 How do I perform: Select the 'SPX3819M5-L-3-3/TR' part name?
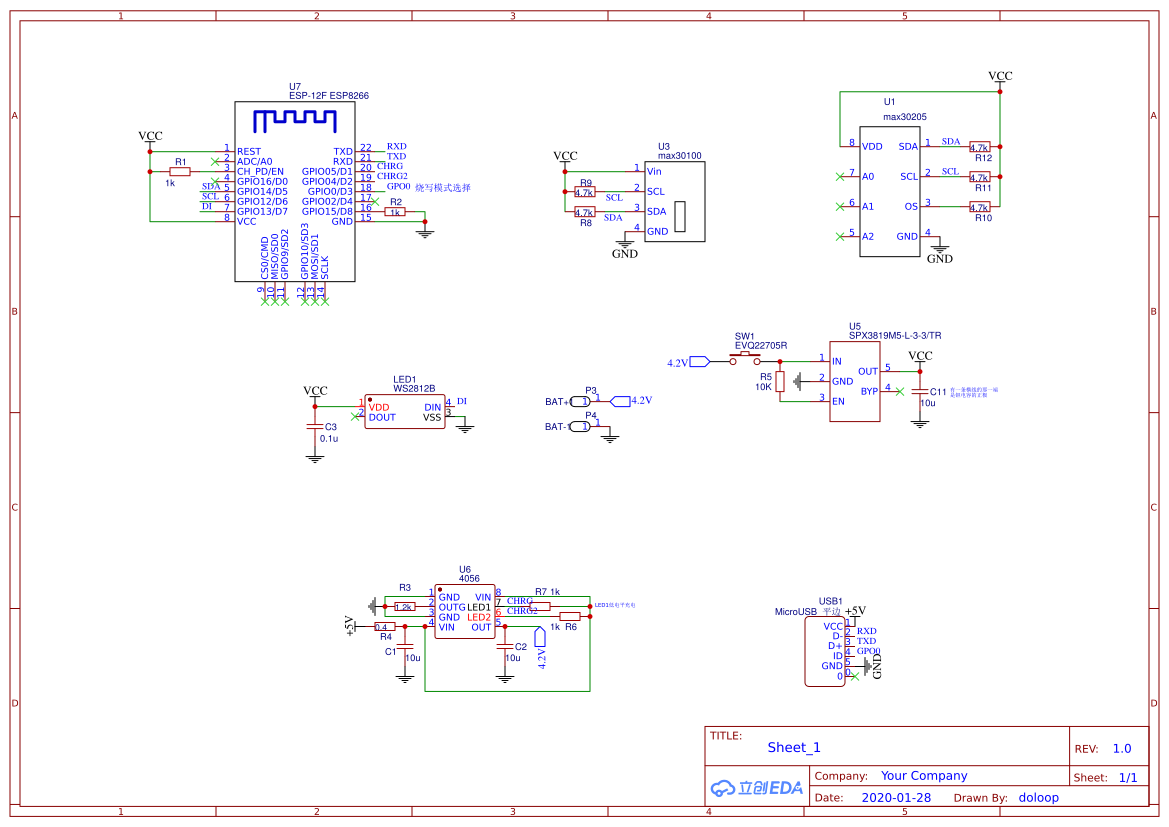(x=895, y=336)
